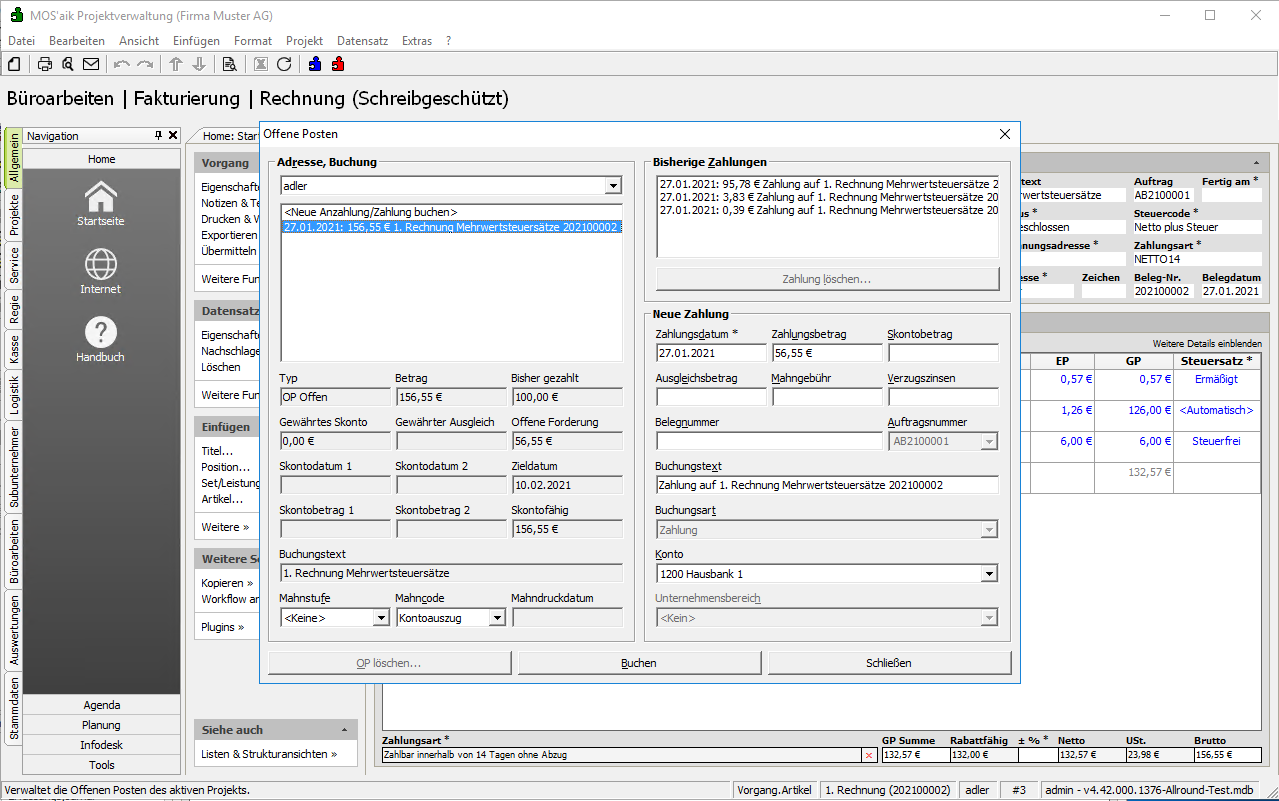Open the Konto dropdown for Hausbank

tap(989, 574)
